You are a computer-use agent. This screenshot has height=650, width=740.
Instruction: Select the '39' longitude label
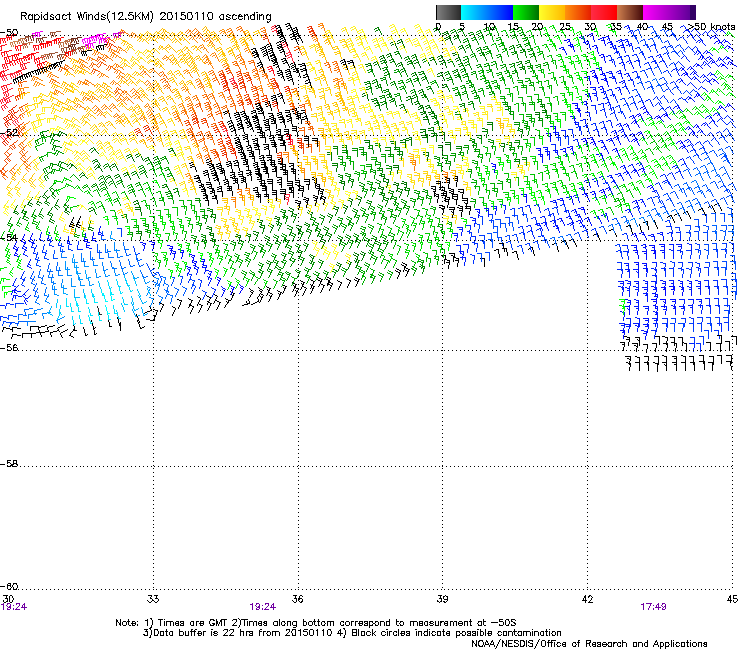coord(442,599)
